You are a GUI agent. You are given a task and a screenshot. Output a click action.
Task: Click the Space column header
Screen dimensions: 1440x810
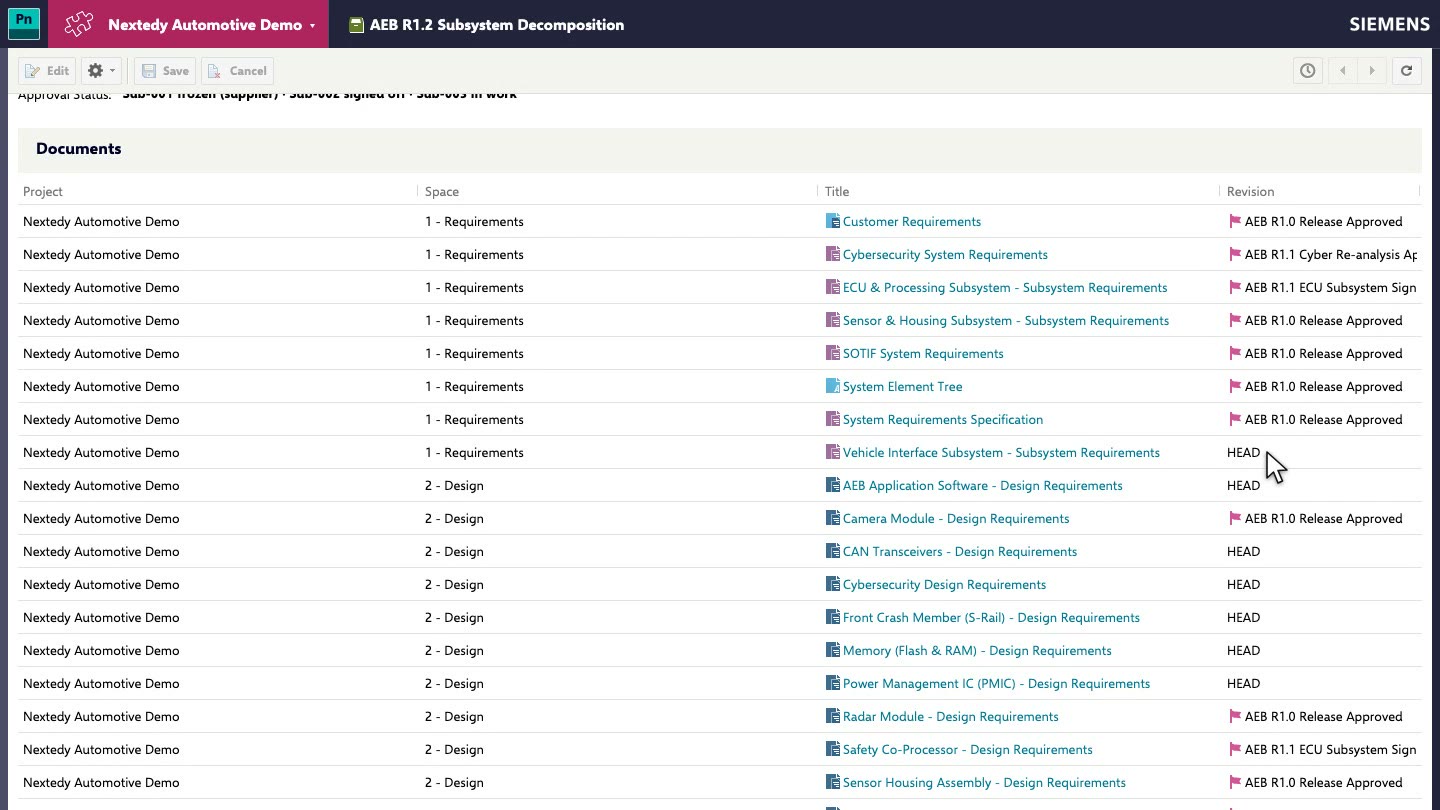pos(442,192)
